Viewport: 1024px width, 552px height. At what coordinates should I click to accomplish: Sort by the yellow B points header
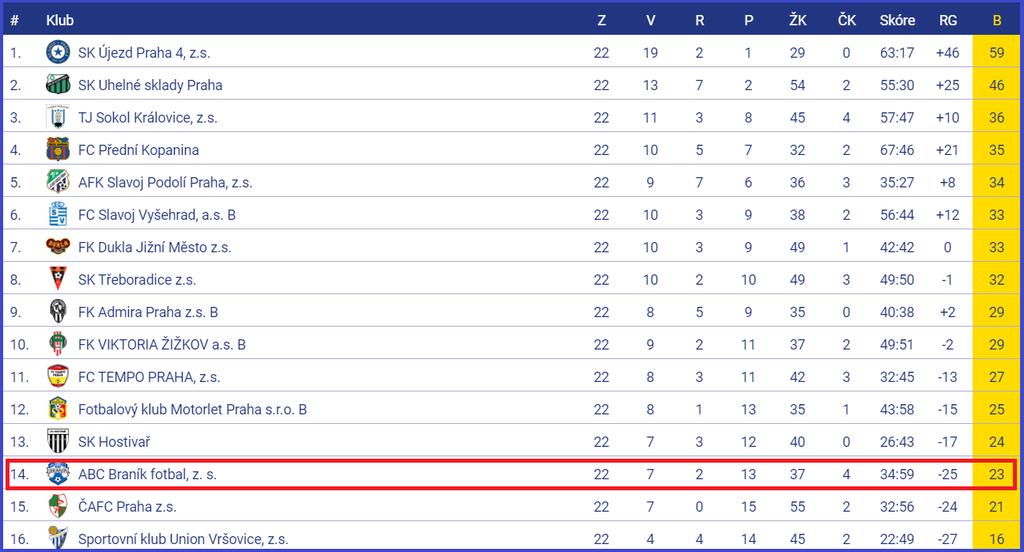pyautogui.click(x=997, y=20)
